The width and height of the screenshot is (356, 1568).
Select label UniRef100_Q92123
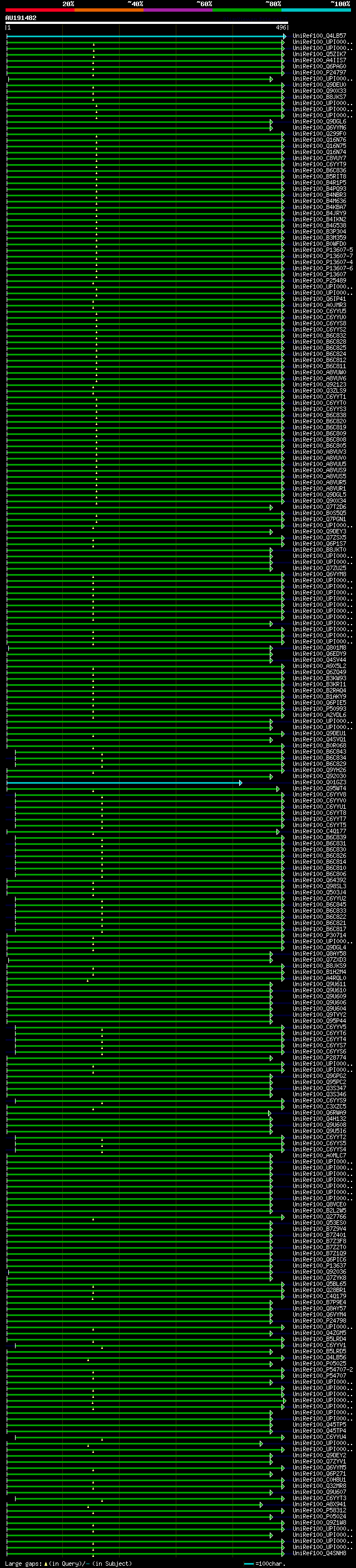pyautogui.click(x=319, y=385)
